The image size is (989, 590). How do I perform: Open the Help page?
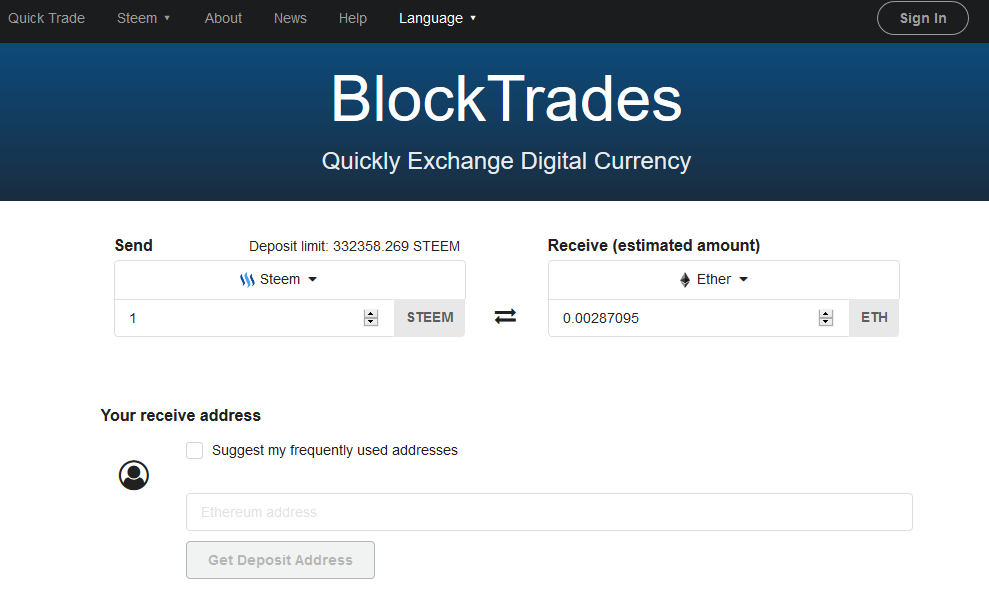[353, 18]
